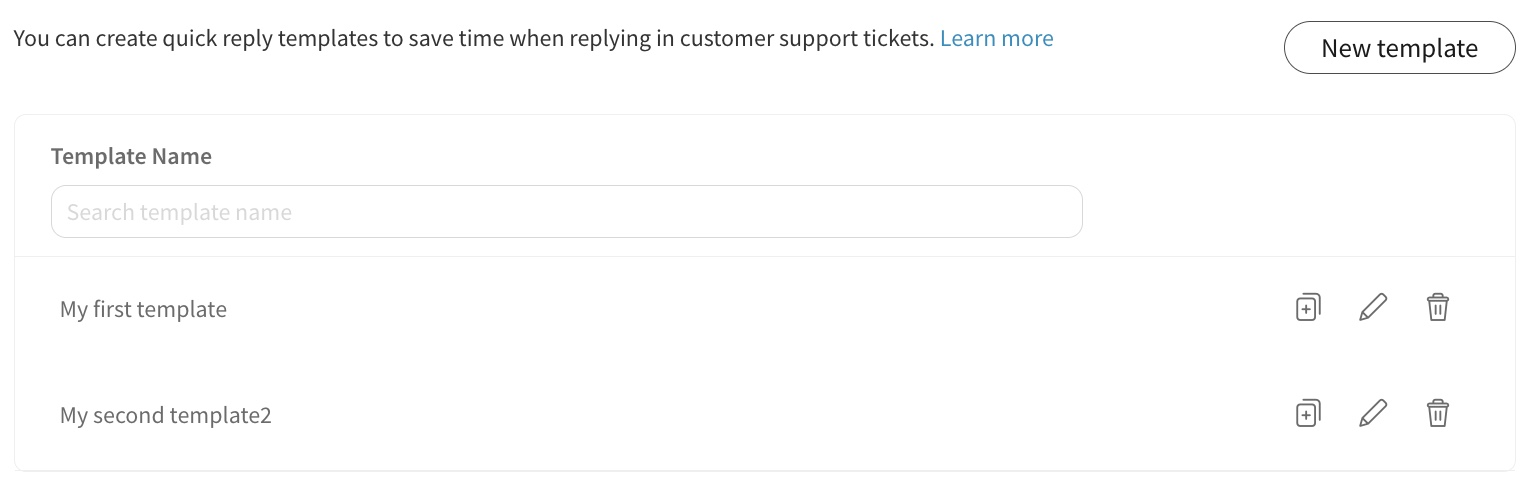Click the New template button
The image size is (1536, 484).
[1399, 48]
